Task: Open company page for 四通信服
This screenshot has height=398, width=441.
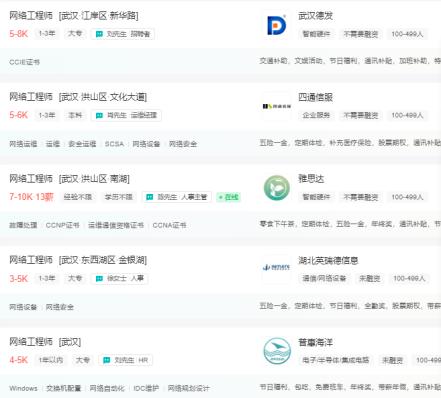Action: [x=315, y=97]
